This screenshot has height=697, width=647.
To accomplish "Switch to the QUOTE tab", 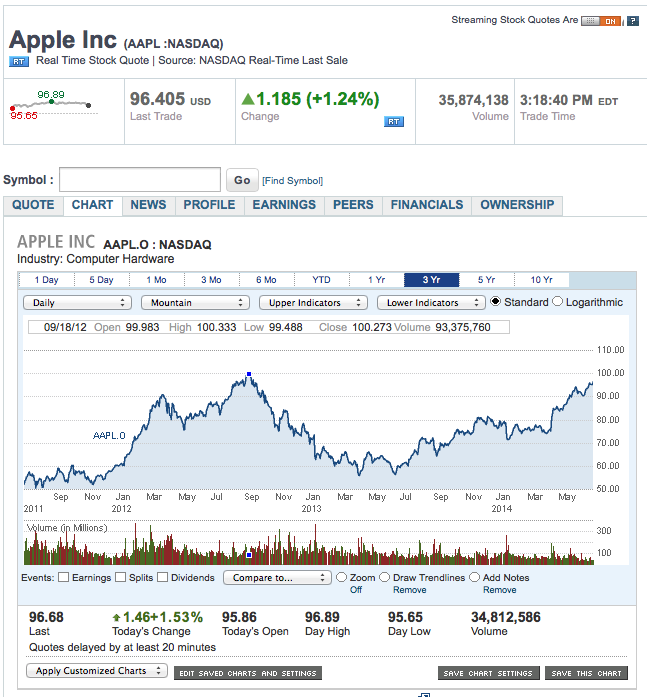I will [33, 205].
